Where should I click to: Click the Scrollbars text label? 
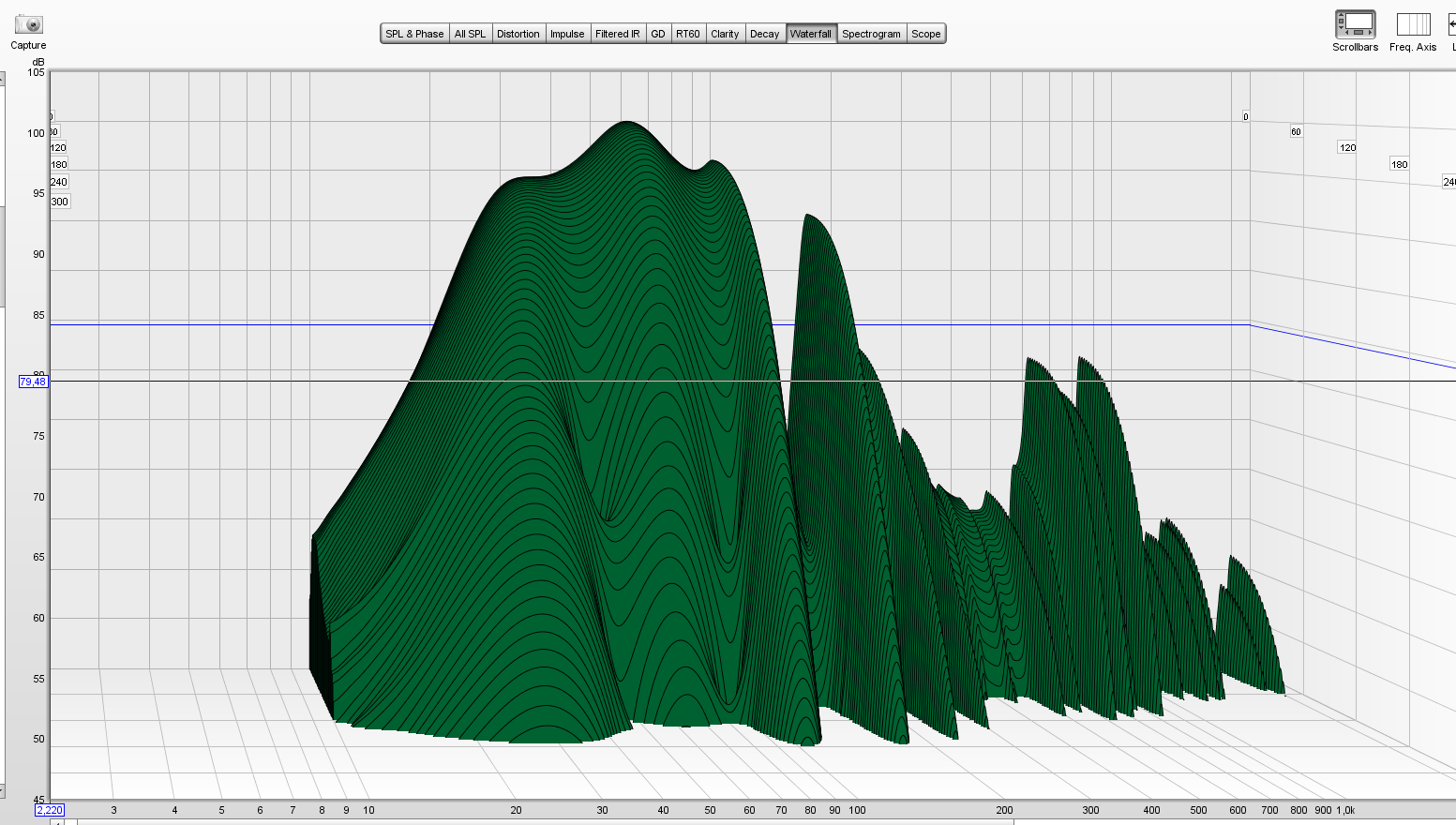coord(1355,47)
